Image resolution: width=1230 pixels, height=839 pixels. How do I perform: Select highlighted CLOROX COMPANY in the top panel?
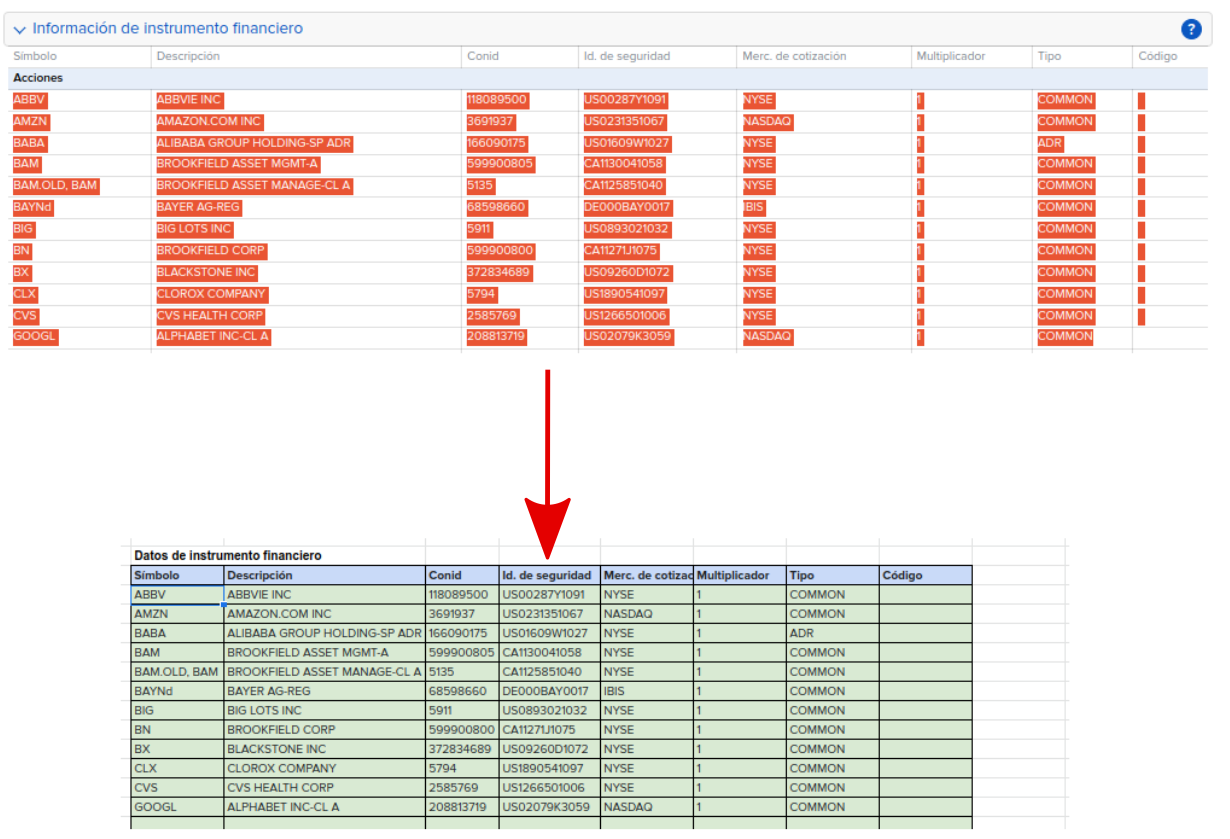[212, 294]
